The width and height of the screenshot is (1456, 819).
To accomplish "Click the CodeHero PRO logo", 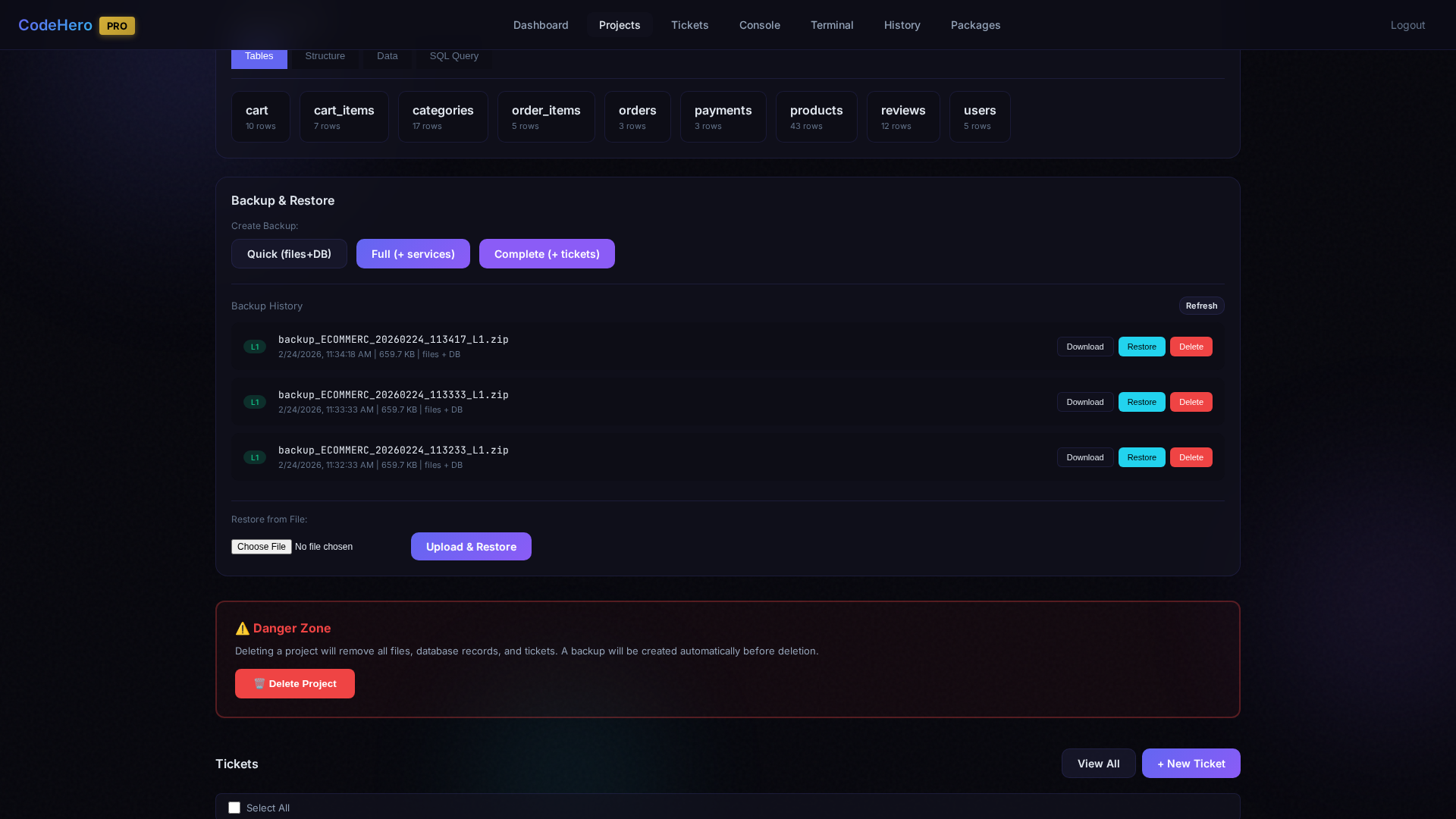I will (x=76, y=25).
